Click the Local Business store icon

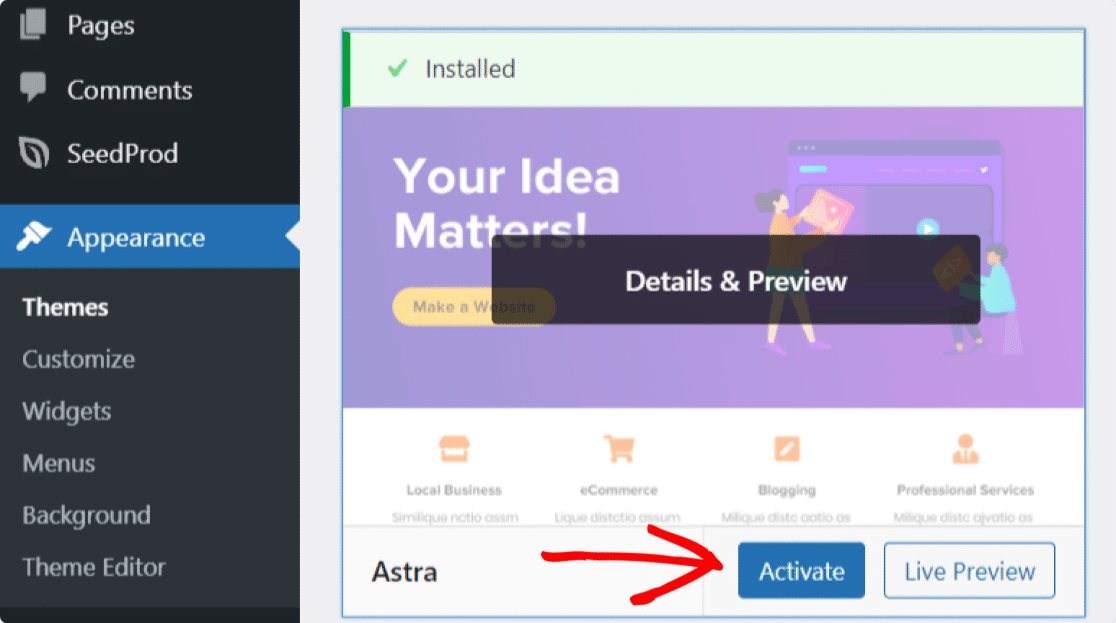point(454,449)
